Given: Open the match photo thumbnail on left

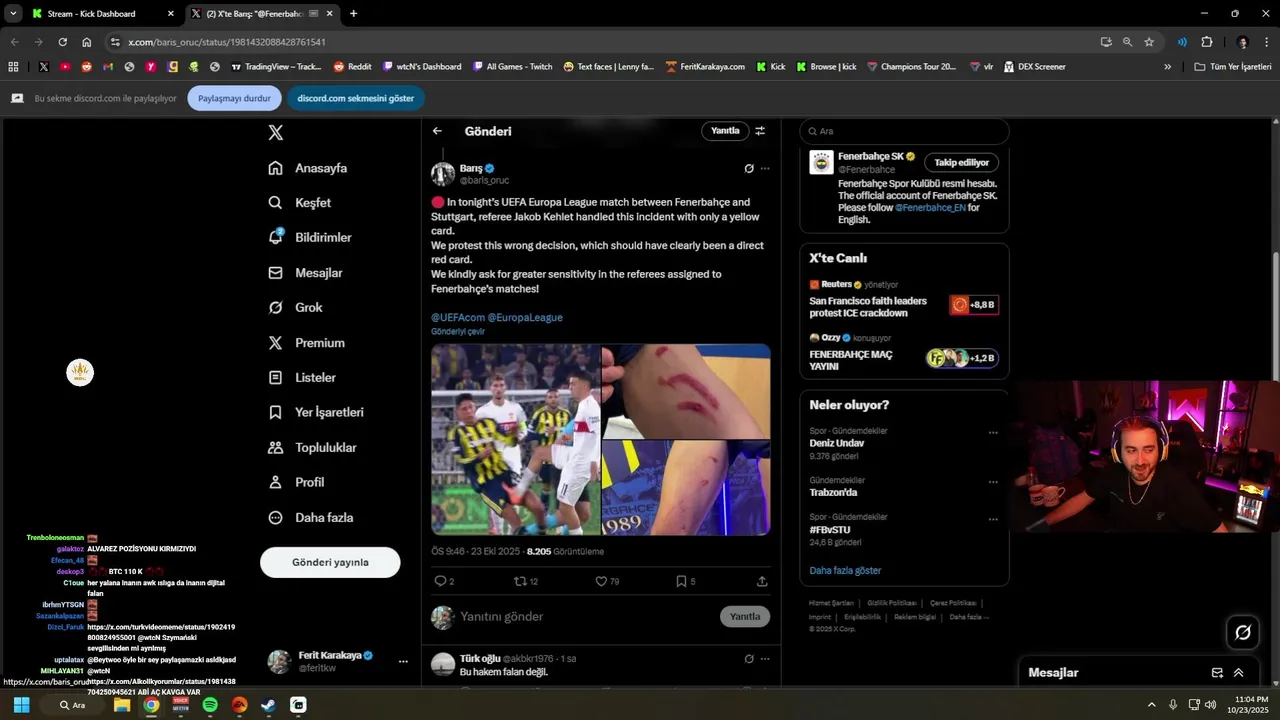Looking at the screenshot, I should 515,440.
